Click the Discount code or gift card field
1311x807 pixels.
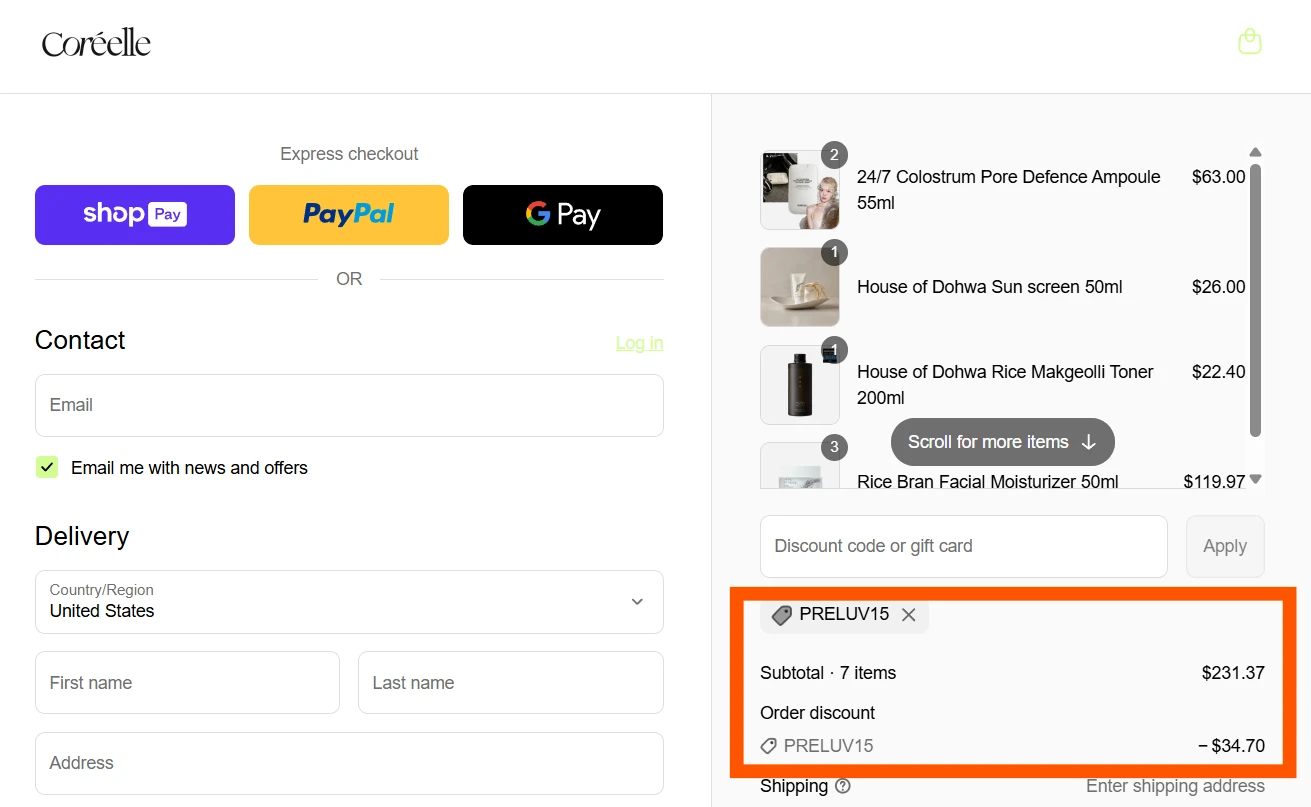964,546
